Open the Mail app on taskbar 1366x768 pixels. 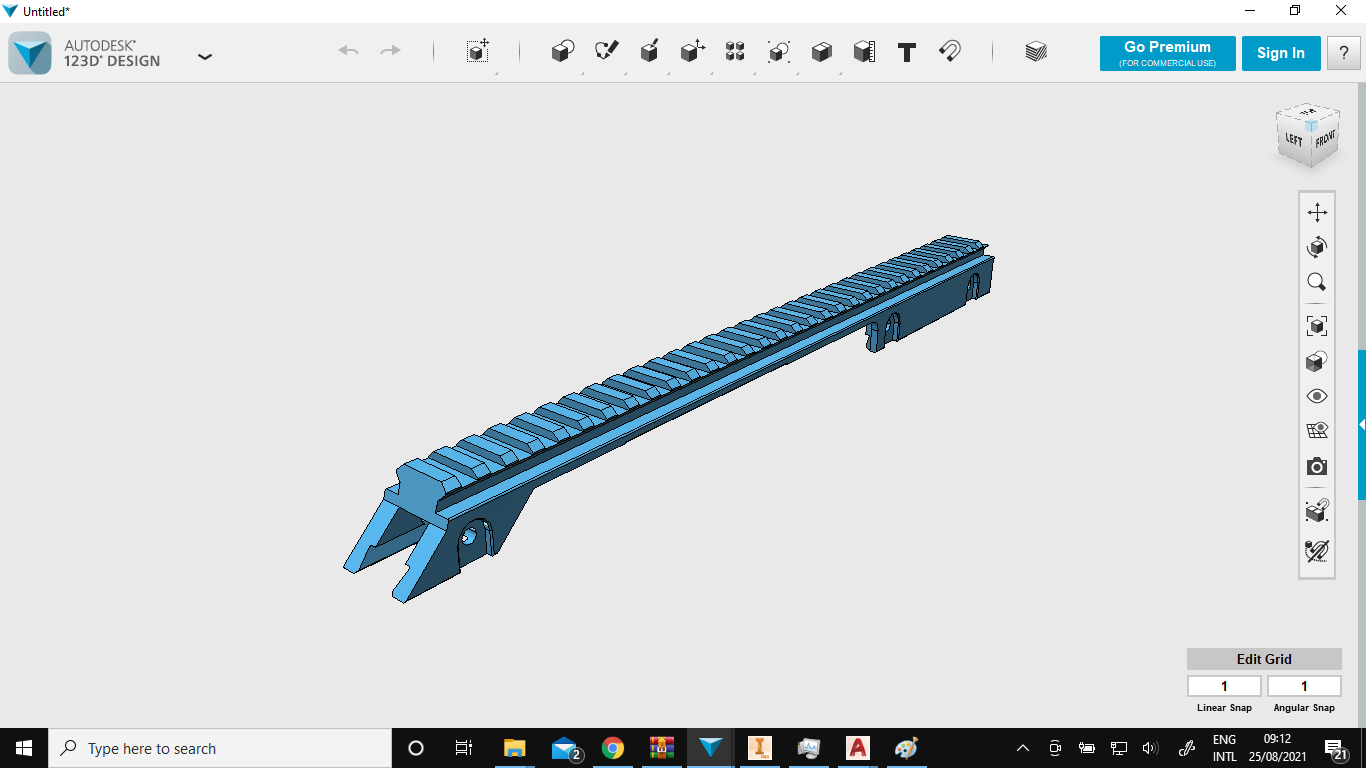pyautogui.click(x=564, y=748)
